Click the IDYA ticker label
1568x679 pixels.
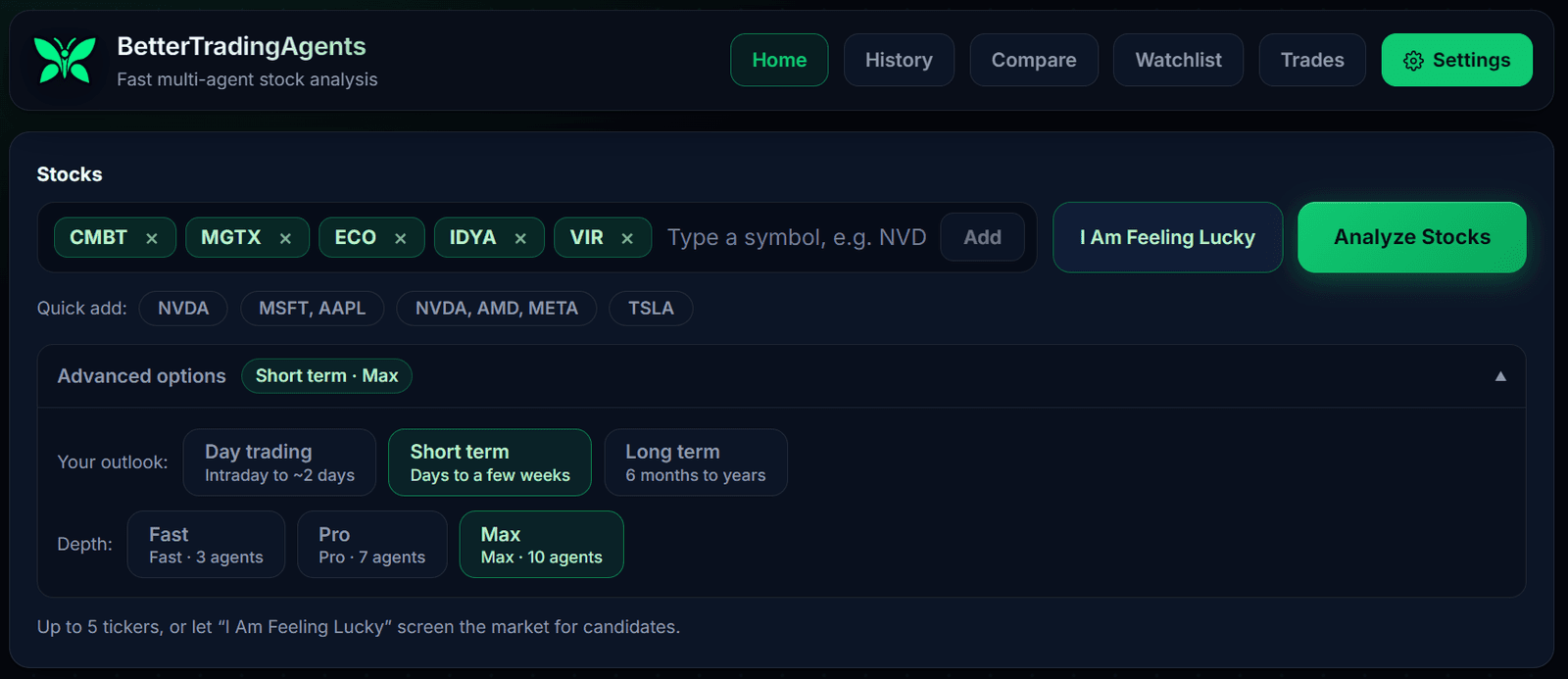pyautogui.click(x=472, y=237)
